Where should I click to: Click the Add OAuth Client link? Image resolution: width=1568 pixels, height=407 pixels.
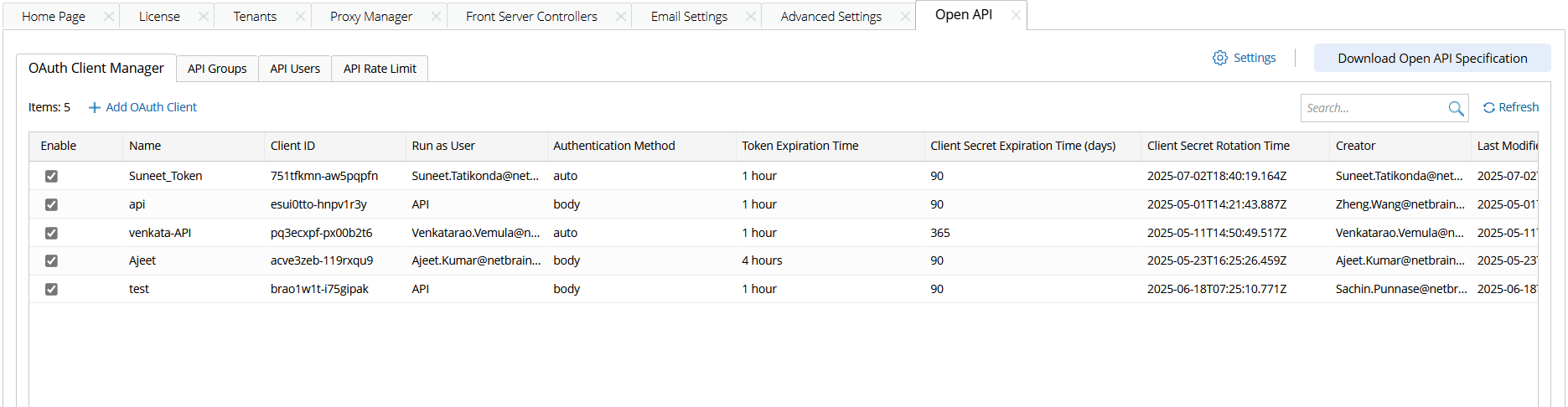[x=151, y=107]
